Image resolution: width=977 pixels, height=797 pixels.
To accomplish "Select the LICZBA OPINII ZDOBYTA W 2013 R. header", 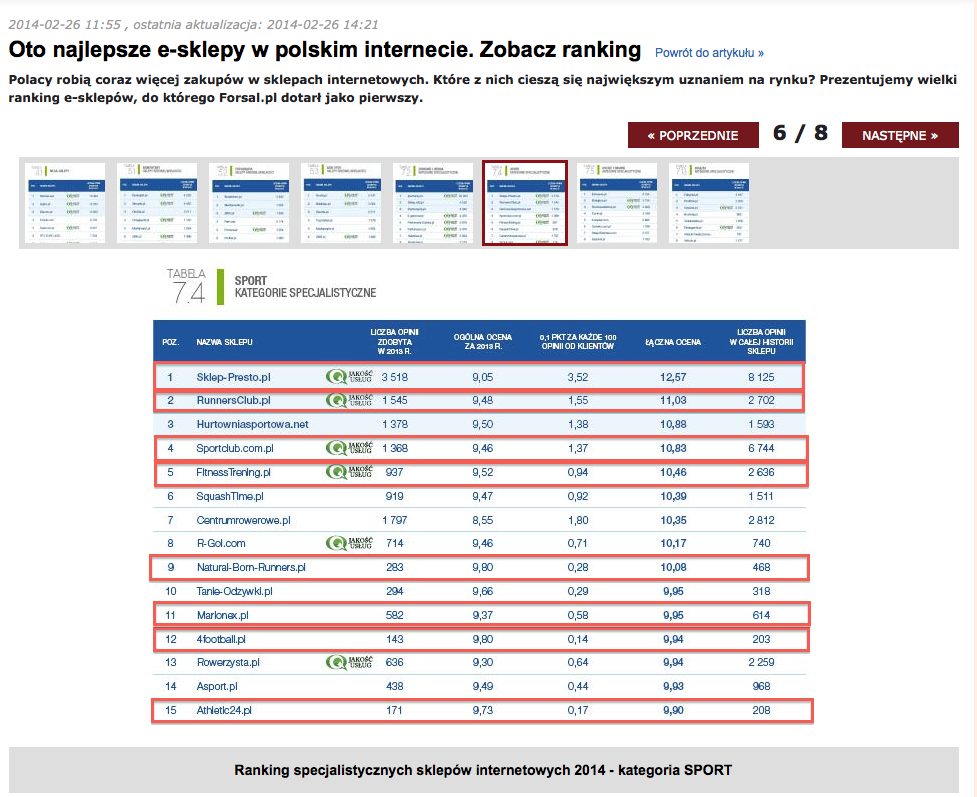I will click(394, 341).
